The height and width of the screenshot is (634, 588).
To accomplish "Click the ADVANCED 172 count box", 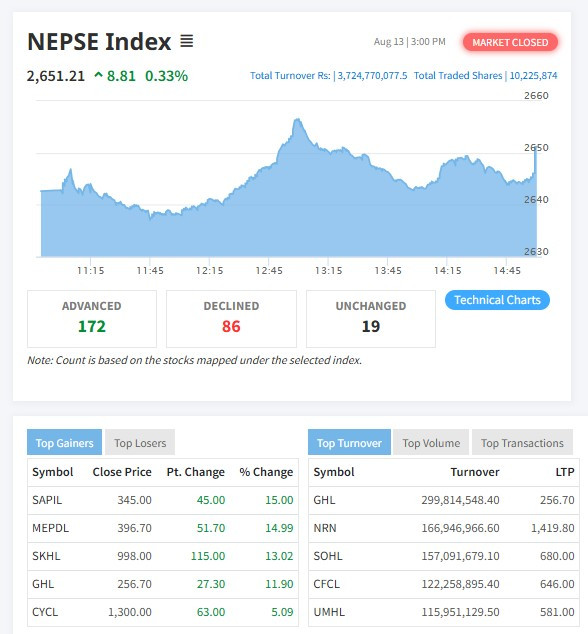I will pyautogui.click(x=92, y=319).
